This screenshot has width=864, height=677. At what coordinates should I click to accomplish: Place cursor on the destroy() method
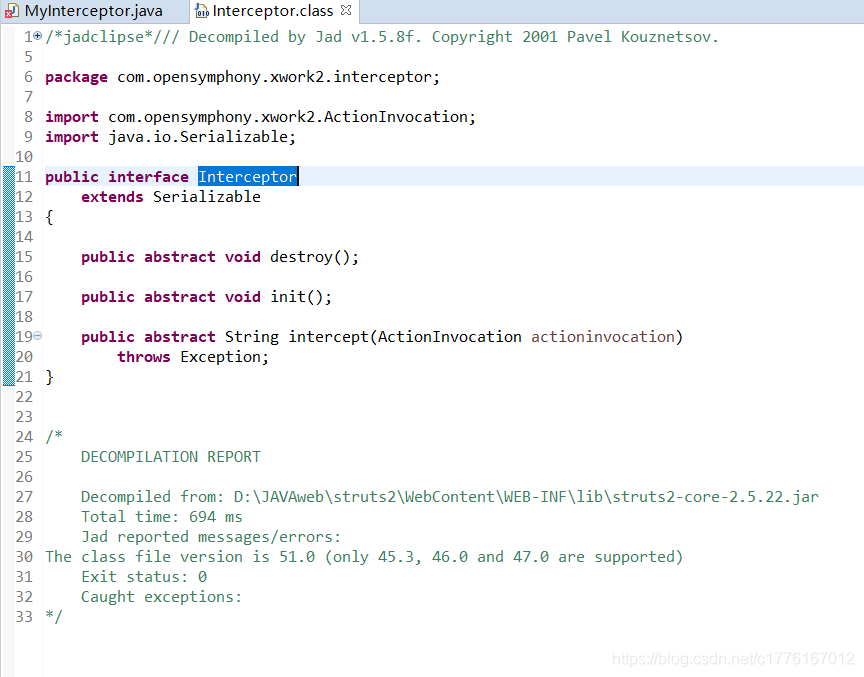click(300, 257)
